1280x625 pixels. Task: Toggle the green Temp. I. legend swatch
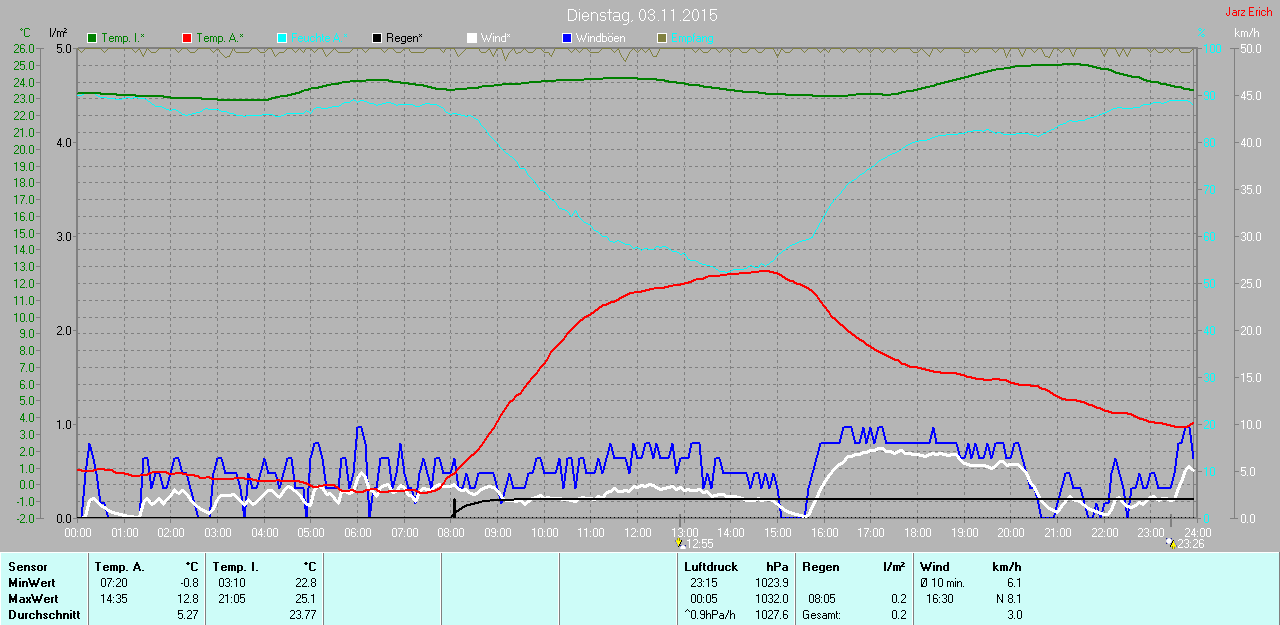pos(93,38)
